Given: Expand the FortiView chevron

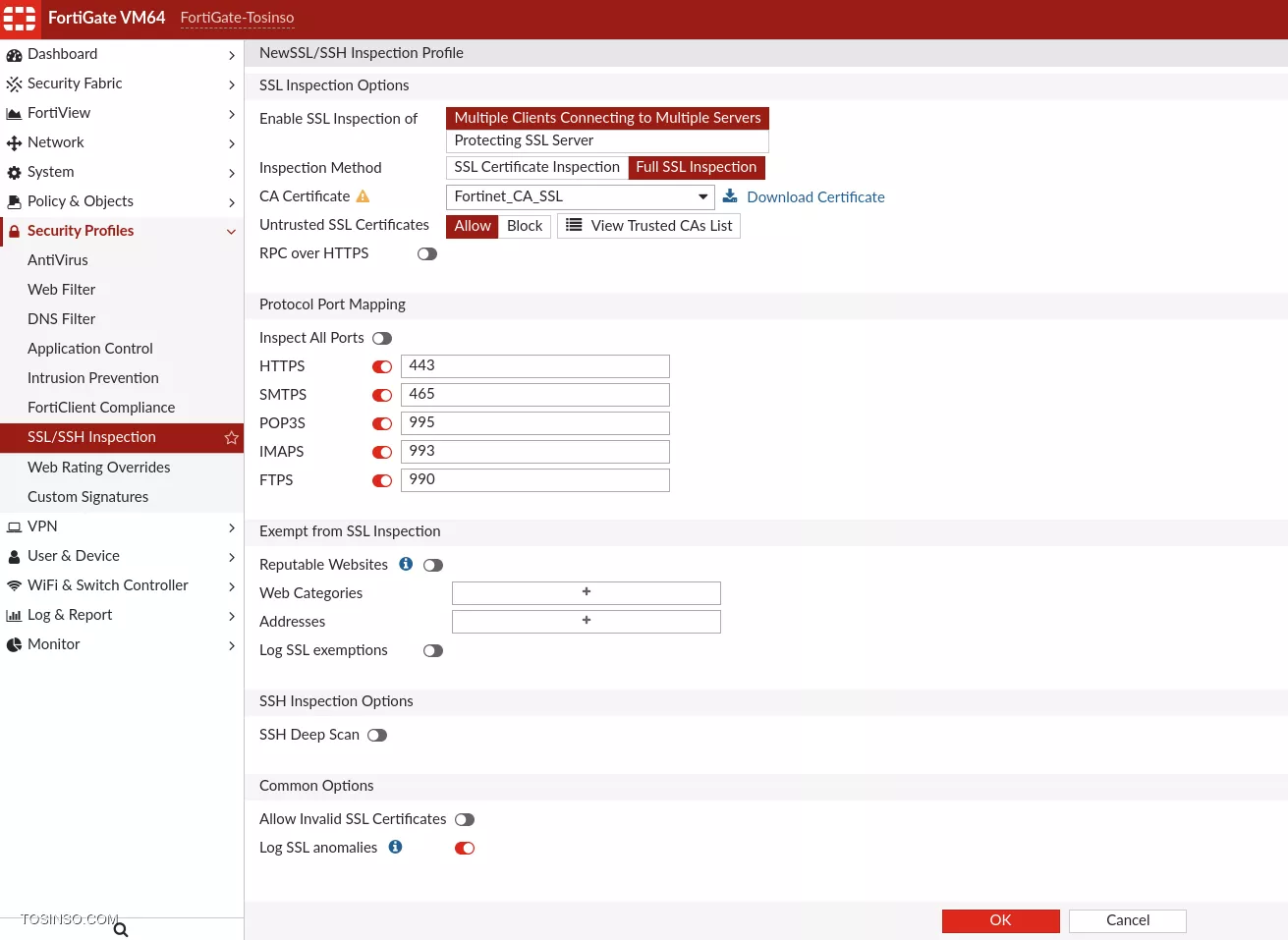Looking at the screenshot, I should click(x=232, y=114).
